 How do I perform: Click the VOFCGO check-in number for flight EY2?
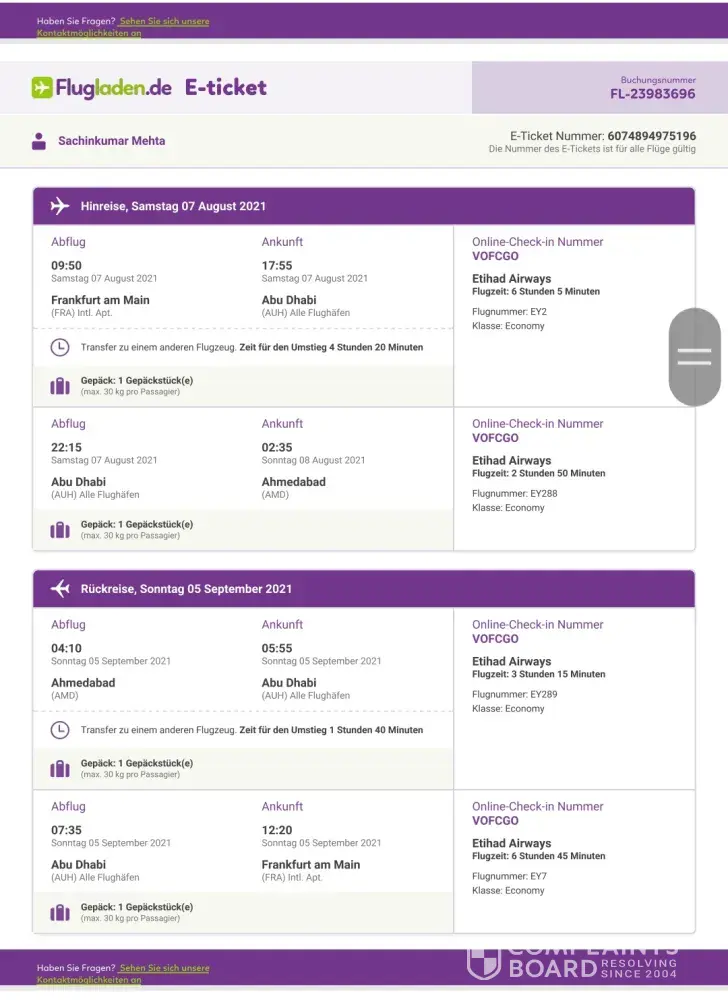(x=495, y=256)
